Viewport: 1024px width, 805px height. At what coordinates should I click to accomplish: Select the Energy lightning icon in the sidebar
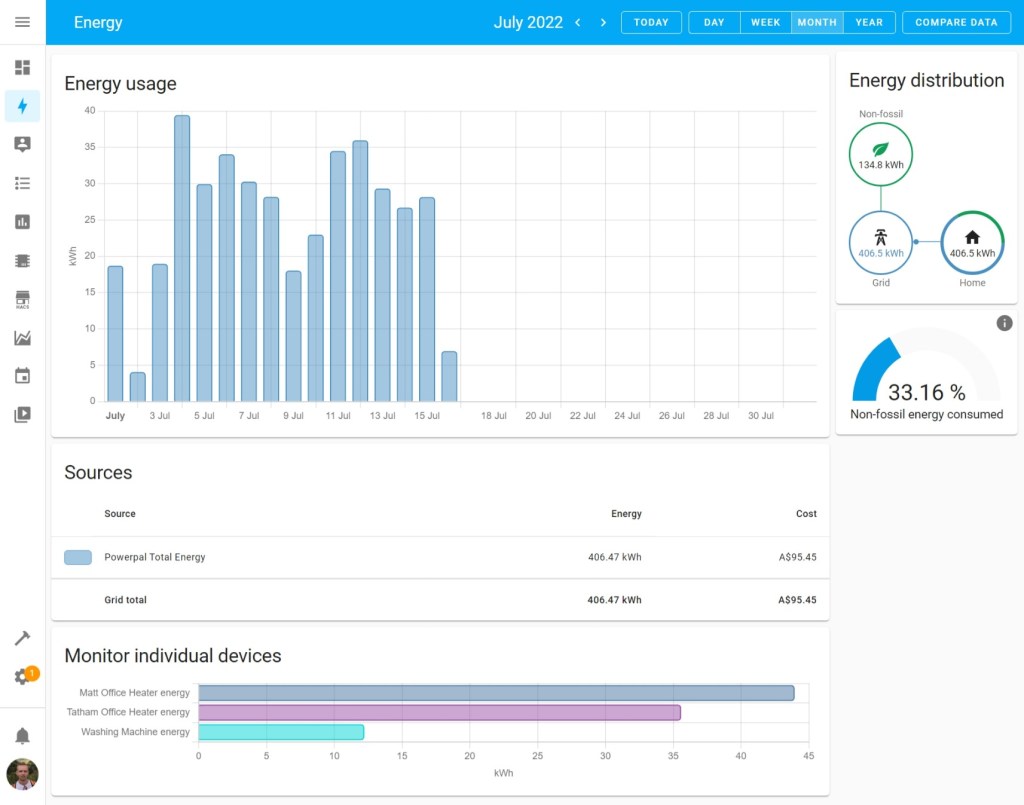tap(22, 106)
